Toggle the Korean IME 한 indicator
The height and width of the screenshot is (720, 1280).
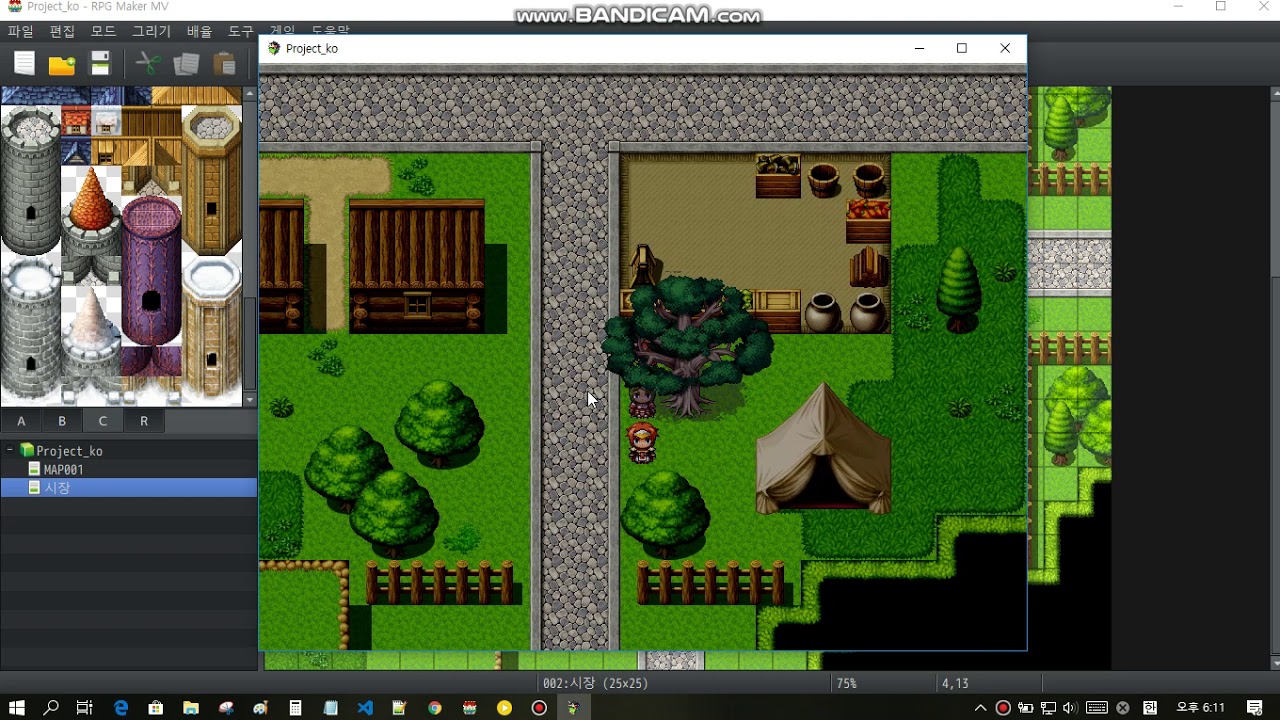[1150, 708]
